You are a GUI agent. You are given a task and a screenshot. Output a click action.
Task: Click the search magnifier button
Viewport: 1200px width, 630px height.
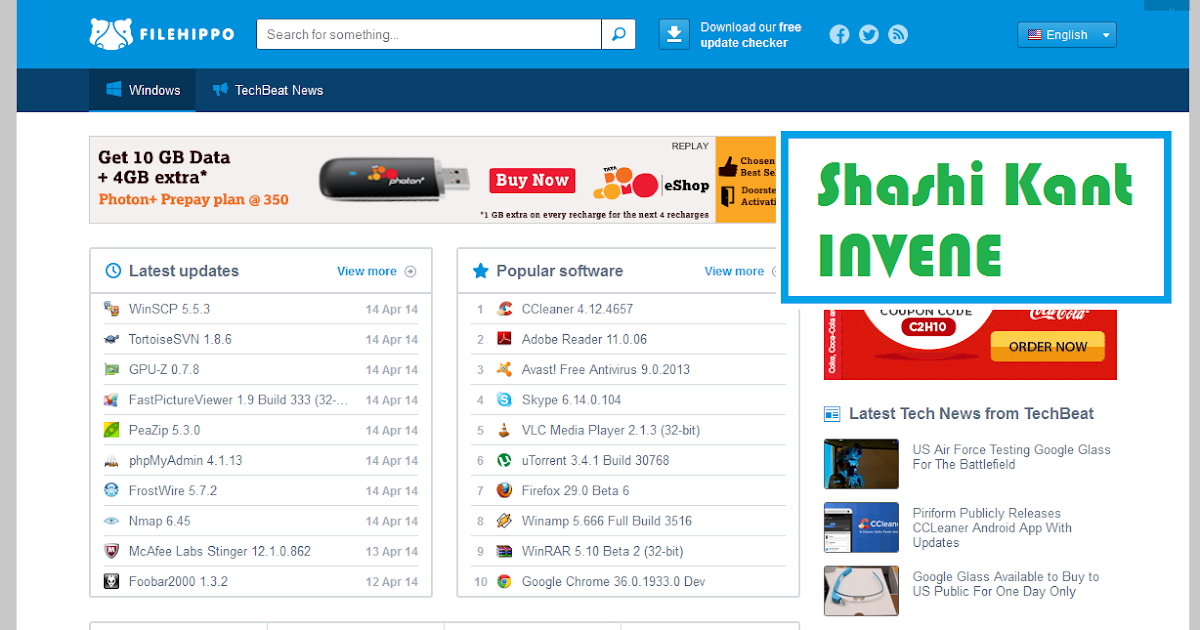point(618,34)
